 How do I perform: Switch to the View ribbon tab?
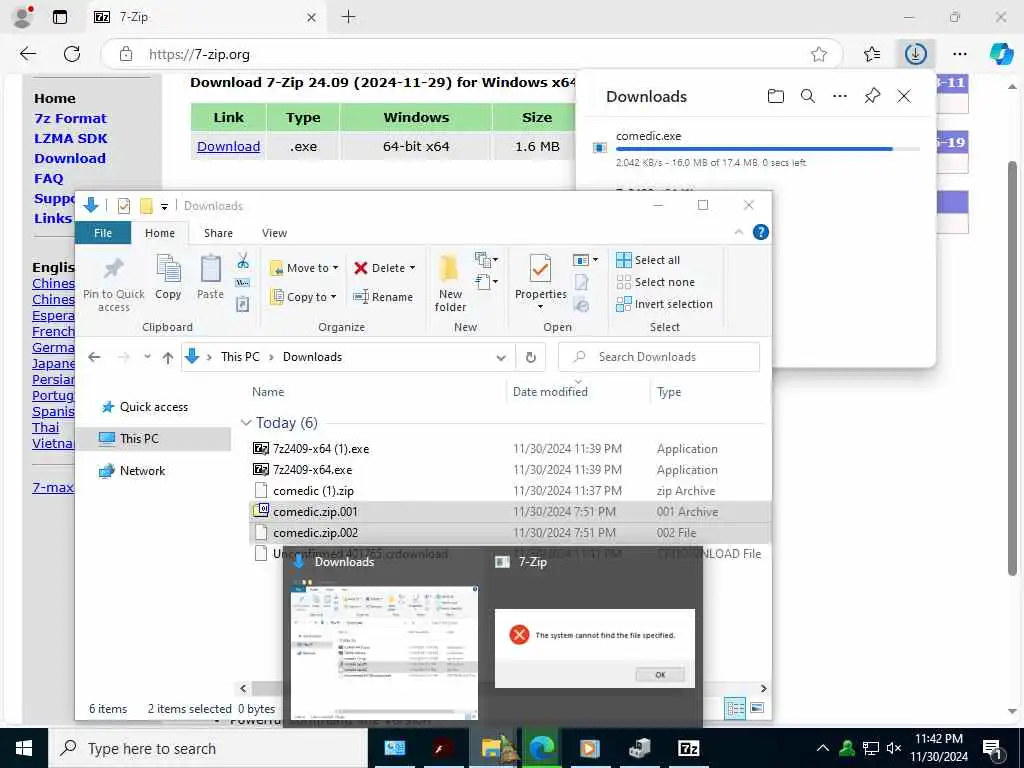[274, 233]
